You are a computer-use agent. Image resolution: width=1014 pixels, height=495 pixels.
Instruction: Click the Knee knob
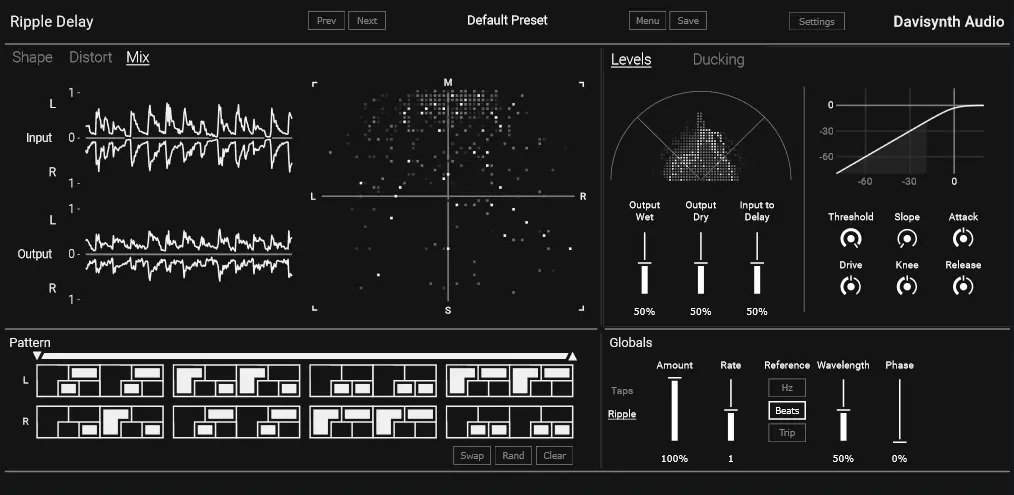pos(907,286)
